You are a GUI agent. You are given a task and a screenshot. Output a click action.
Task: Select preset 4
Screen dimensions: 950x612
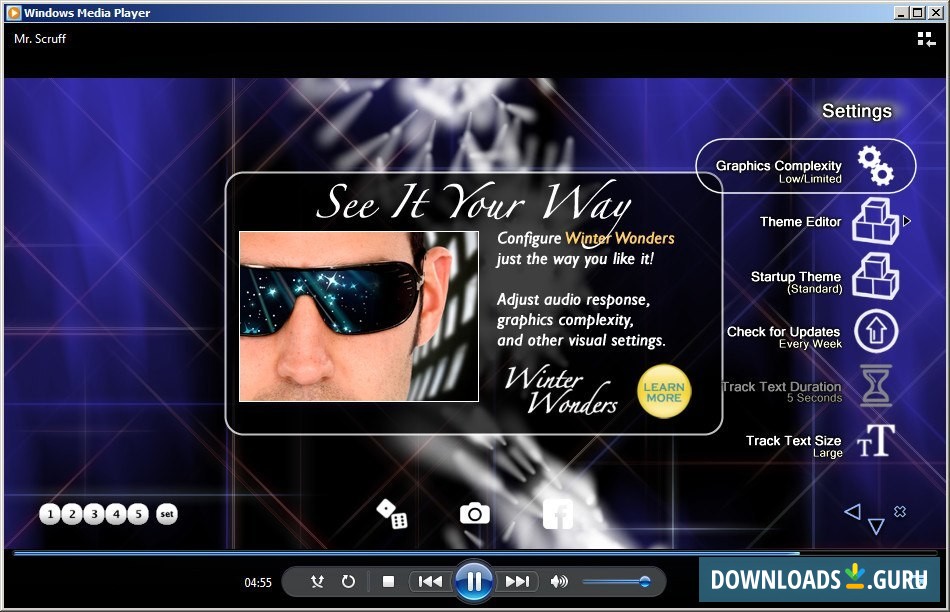tap(116, 514)
